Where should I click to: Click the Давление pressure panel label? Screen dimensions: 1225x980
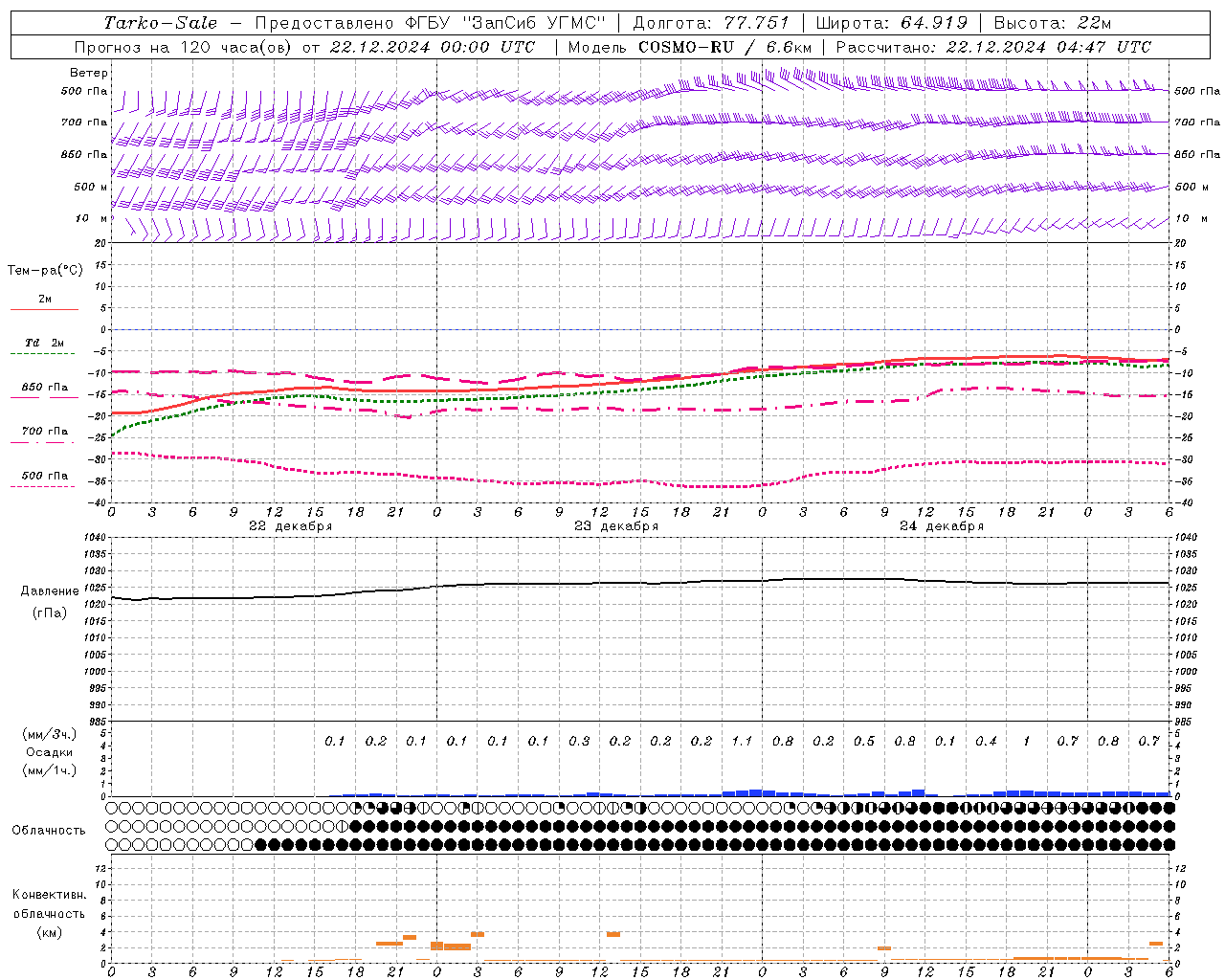[x=50, y=591]
